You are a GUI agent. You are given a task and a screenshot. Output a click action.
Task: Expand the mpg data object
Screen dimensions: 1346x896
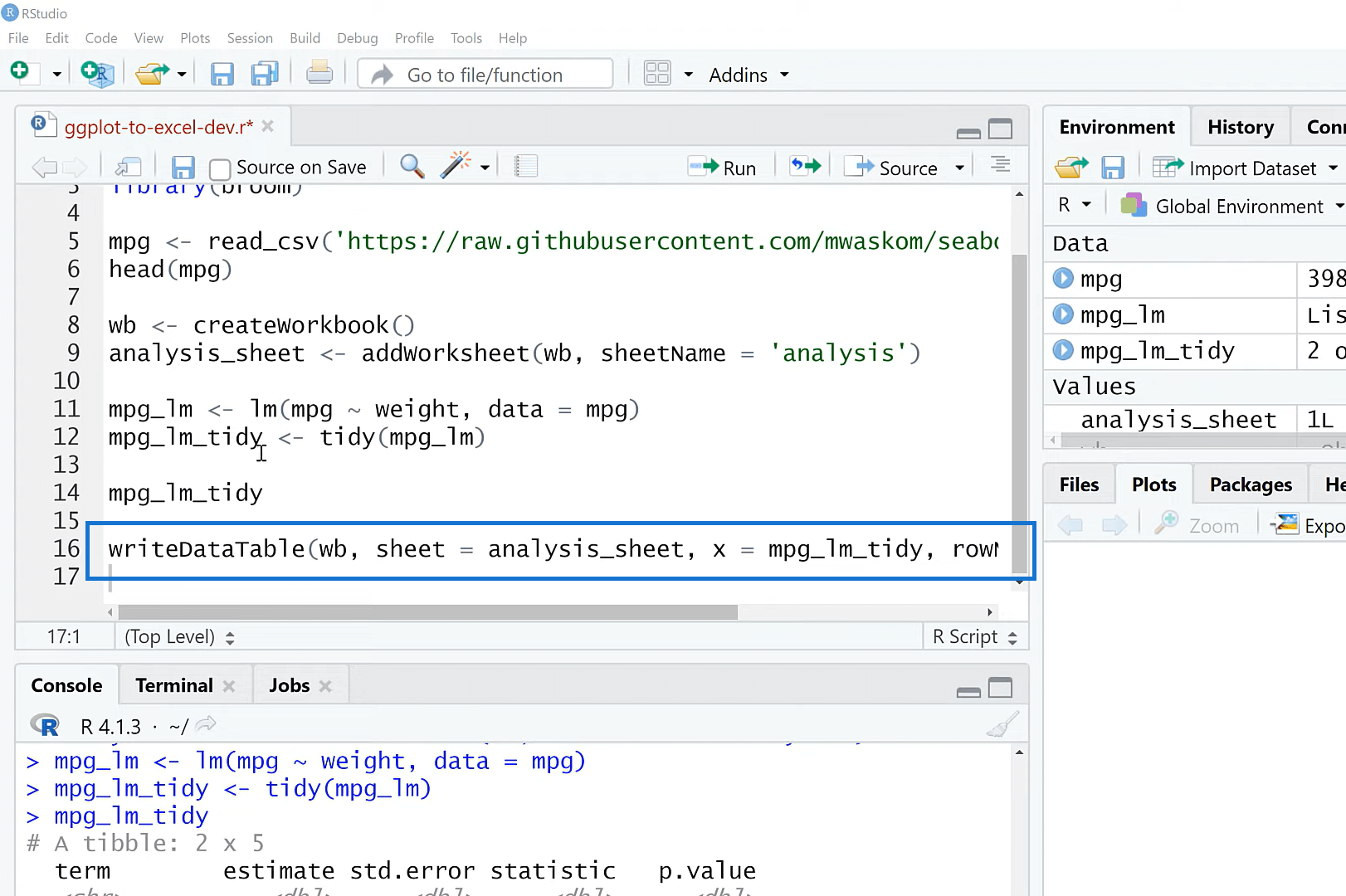click(x=1063, y=278)
